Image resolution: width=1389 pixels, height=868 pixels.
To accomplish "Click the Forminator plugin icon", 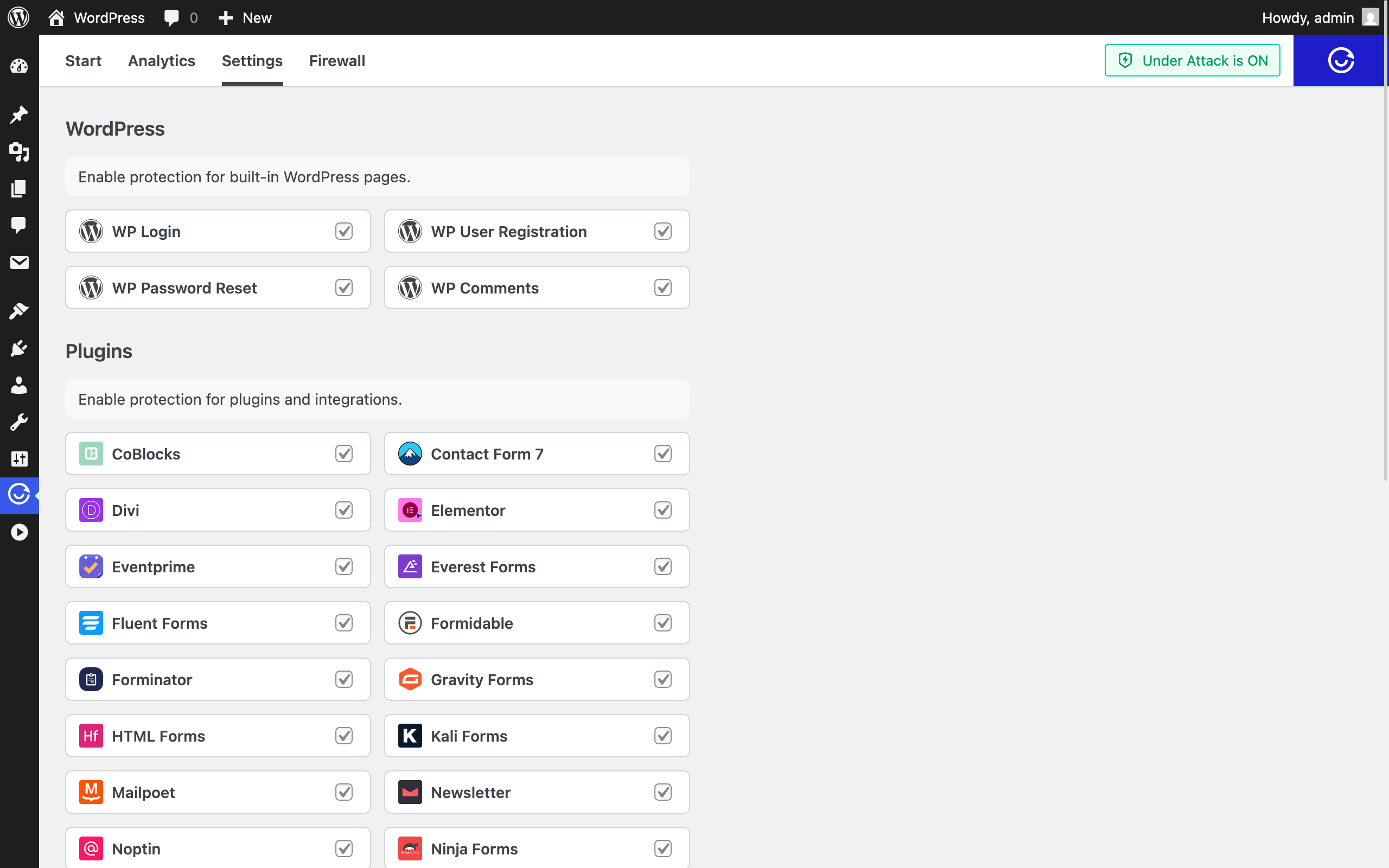I will [91, 679].
